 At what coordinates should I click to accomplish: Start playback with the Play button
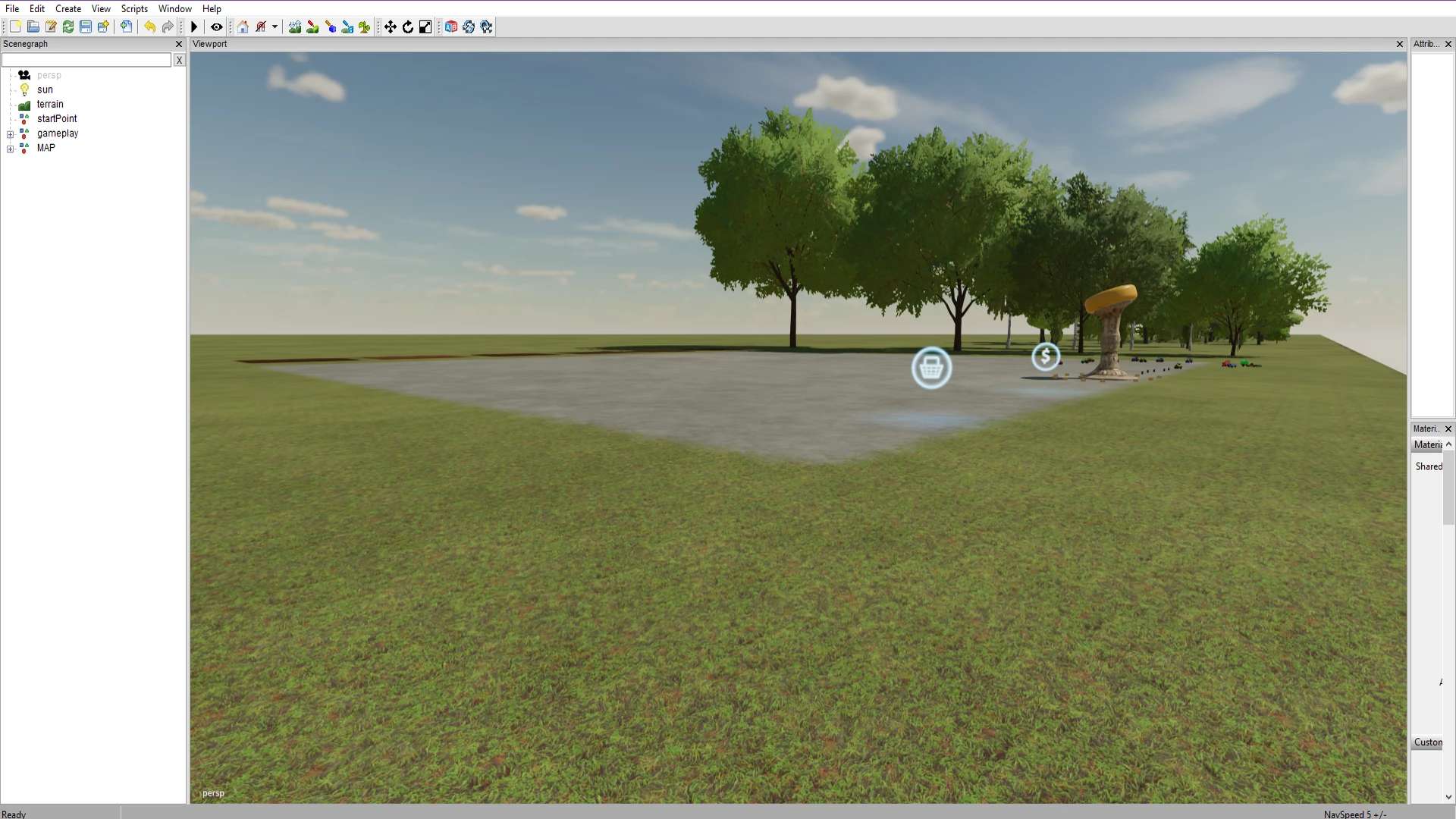click(194, 27)
